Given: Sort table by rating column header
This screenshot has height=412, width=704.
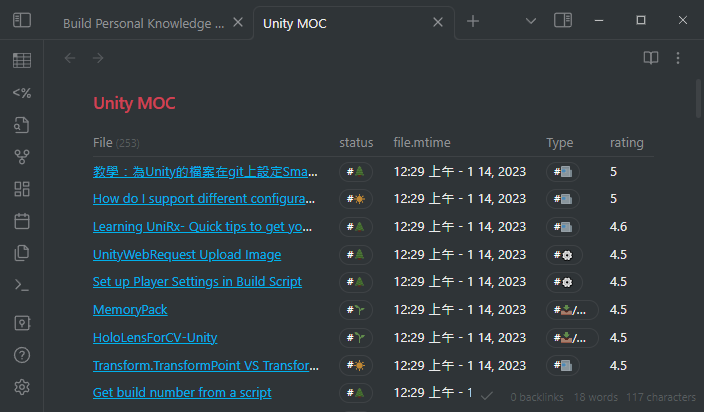Looking at the screenshot, I should 627,143.
